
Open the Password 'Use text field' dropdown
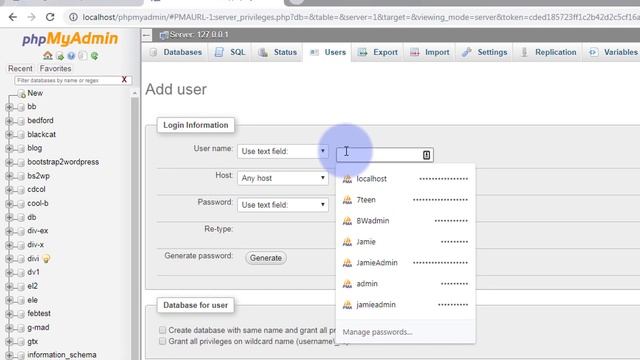(x=282, y=205)
